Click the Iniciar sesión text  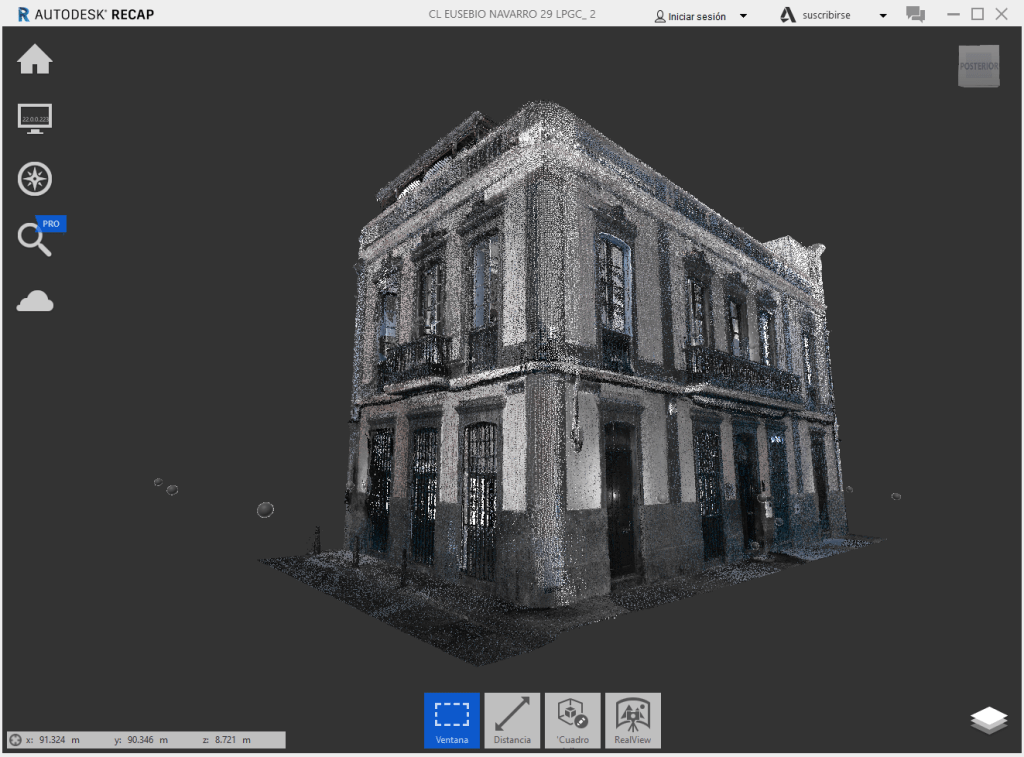pyautogui.click(x=696, y=16)
